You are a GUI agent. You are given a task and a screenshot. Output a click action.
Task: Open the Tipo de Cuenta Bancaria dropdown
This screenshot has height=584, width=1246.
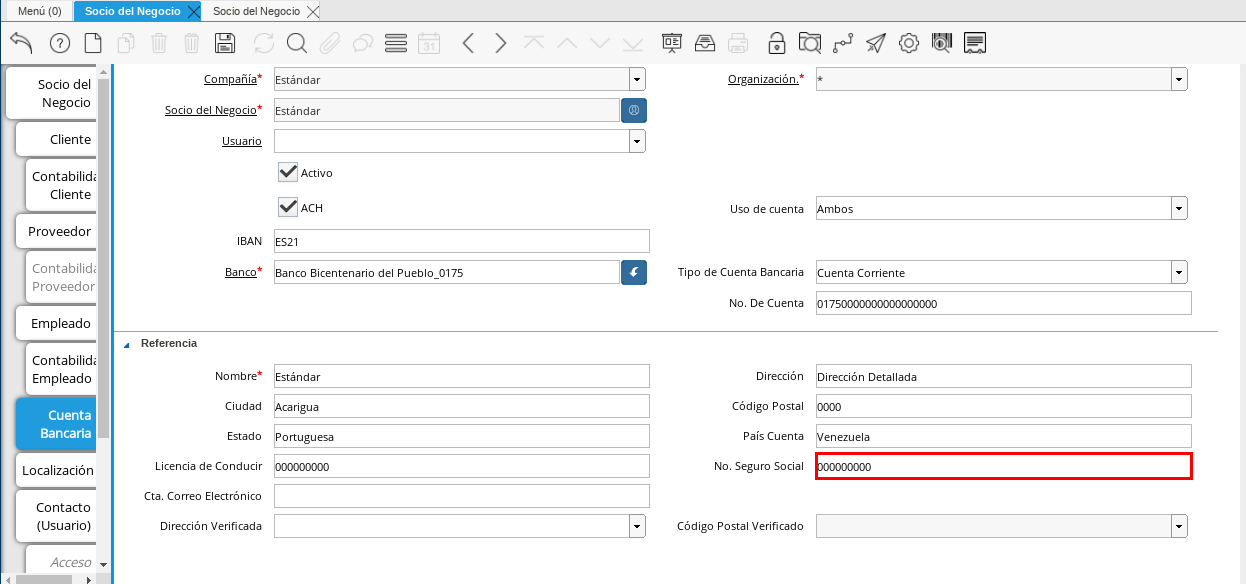[x=1179, y=272]
